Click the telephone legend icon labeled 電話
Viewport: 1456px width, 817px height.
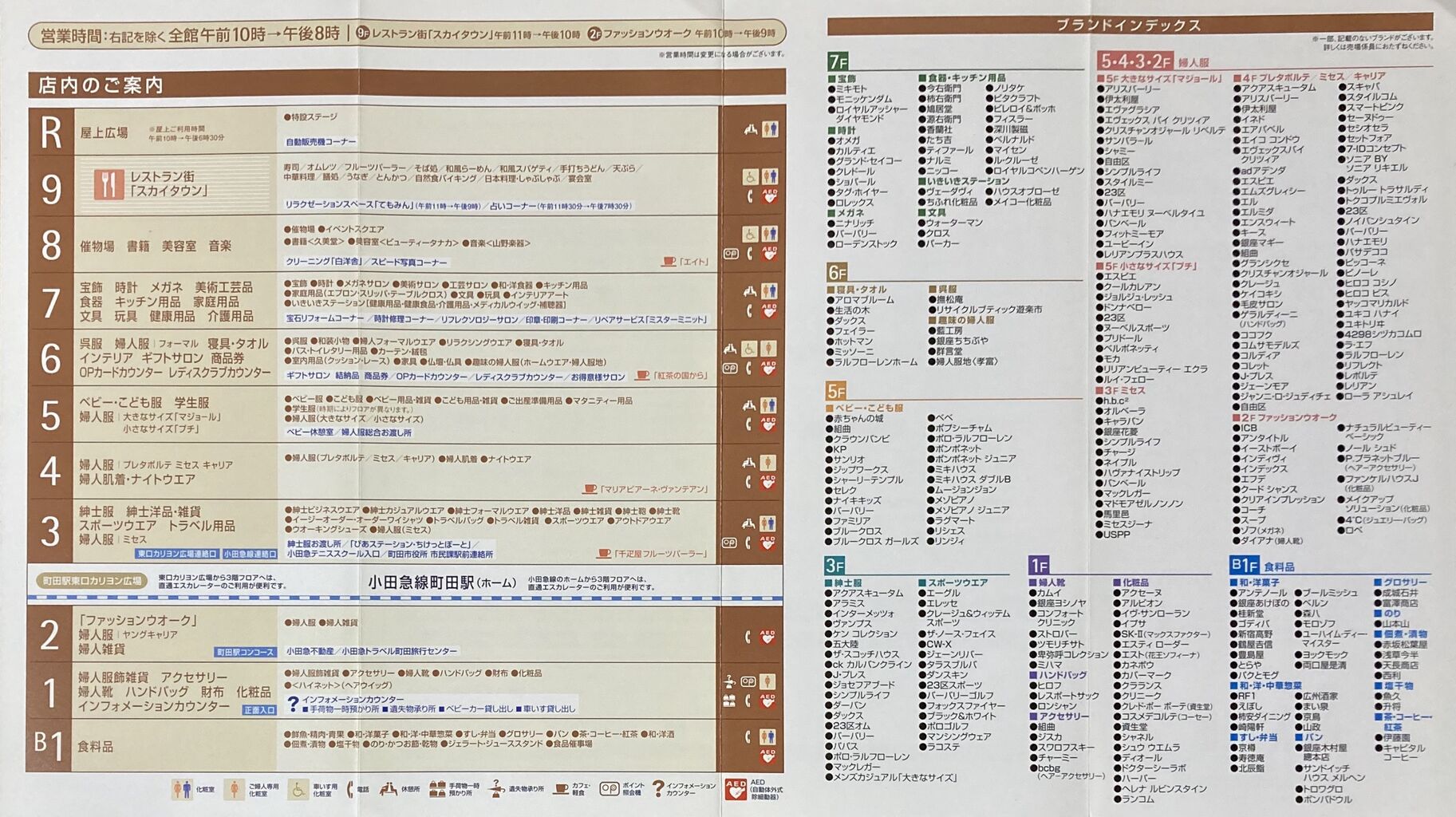click(350, 790)
